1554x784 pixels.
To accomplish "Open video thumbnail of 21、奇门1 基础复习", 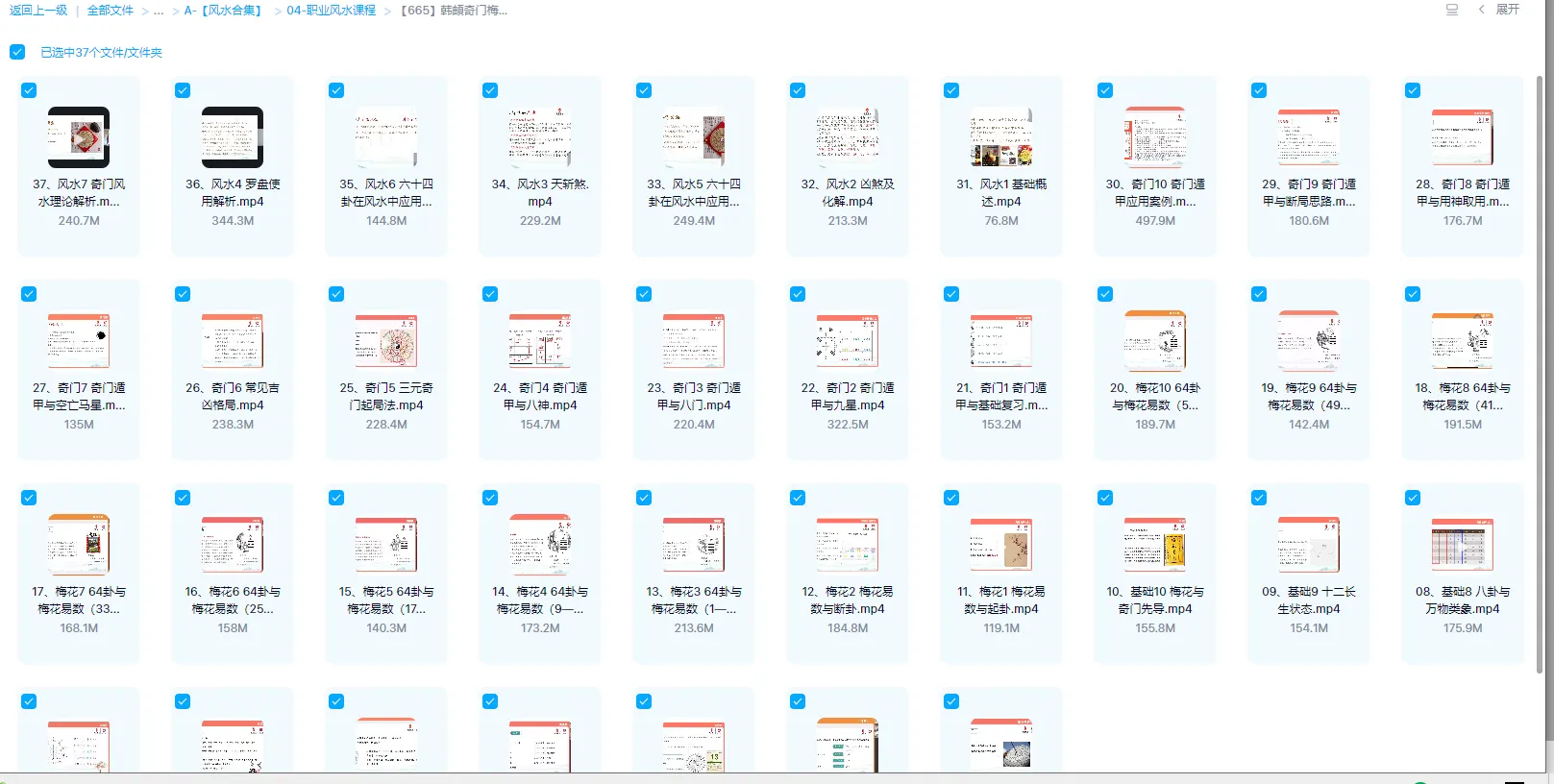I will [1001, 341].
